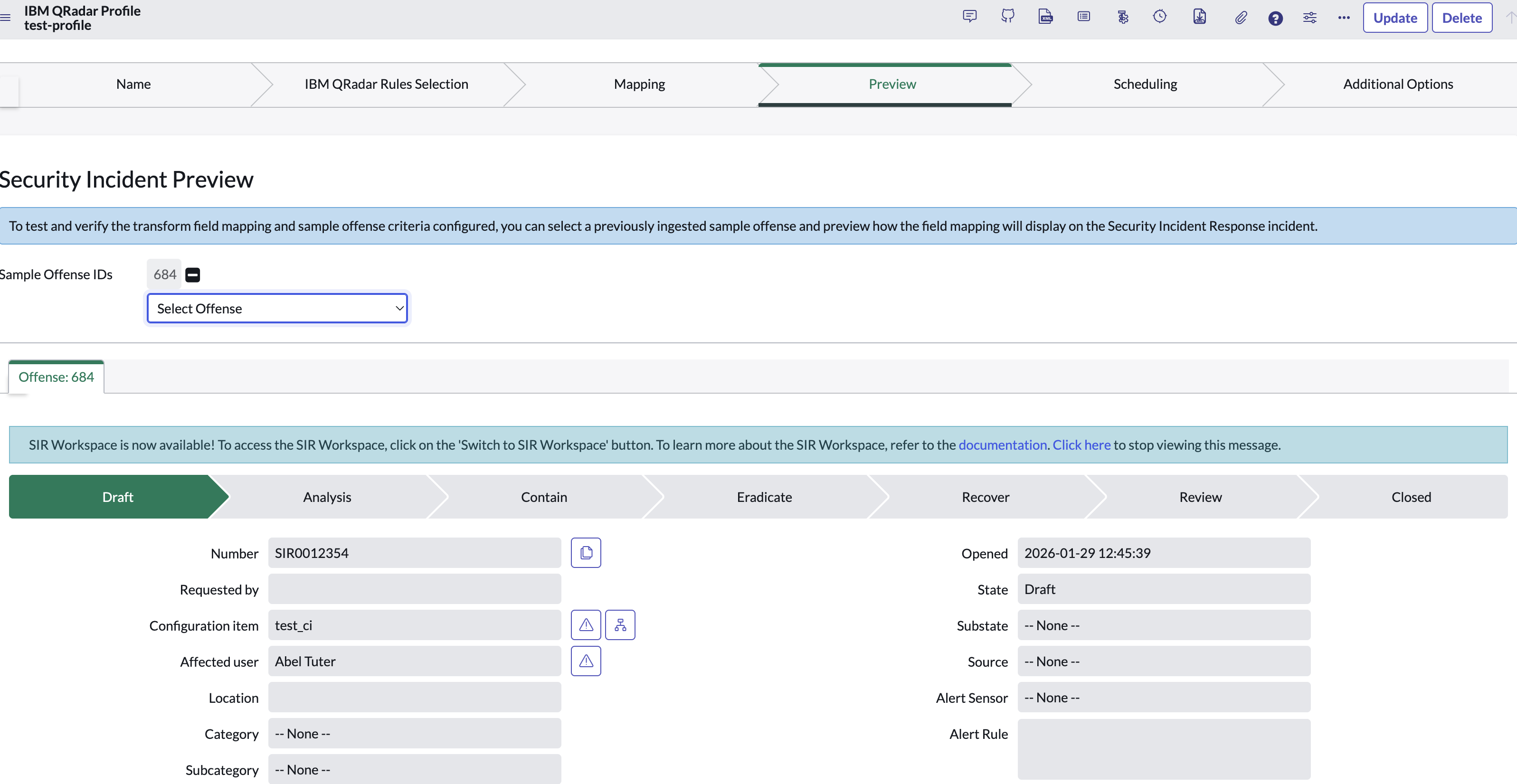This screenshot has width=1517, height=784.
Task: Click the Affected user warning triangle icon
Action: pos(586,661)
